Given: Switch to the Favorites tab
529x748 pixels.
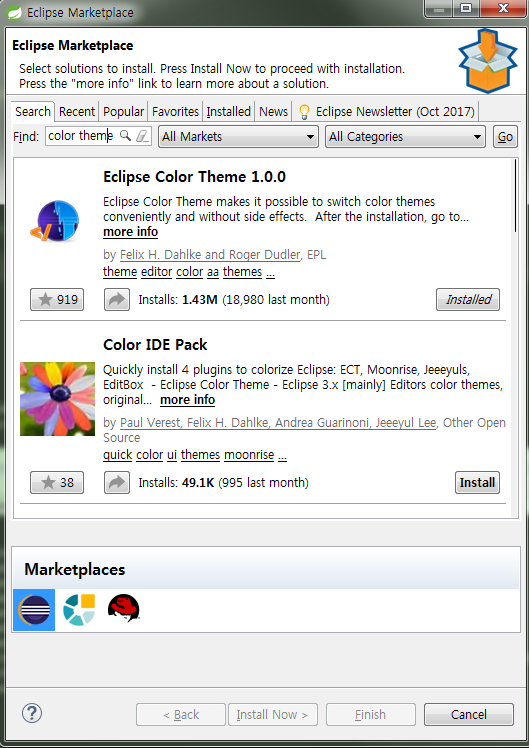Looking at the screenshot, I should click(x=175, y=112).
